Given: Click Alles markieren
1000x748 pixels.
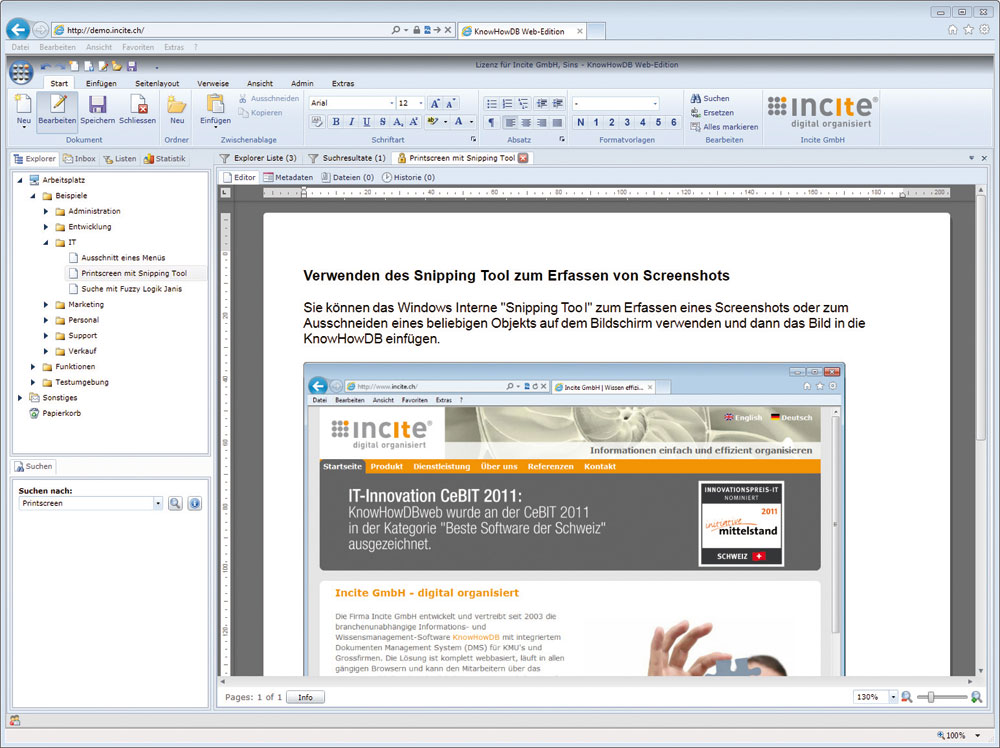Looking at the screenshot, I should pos(724,127).
